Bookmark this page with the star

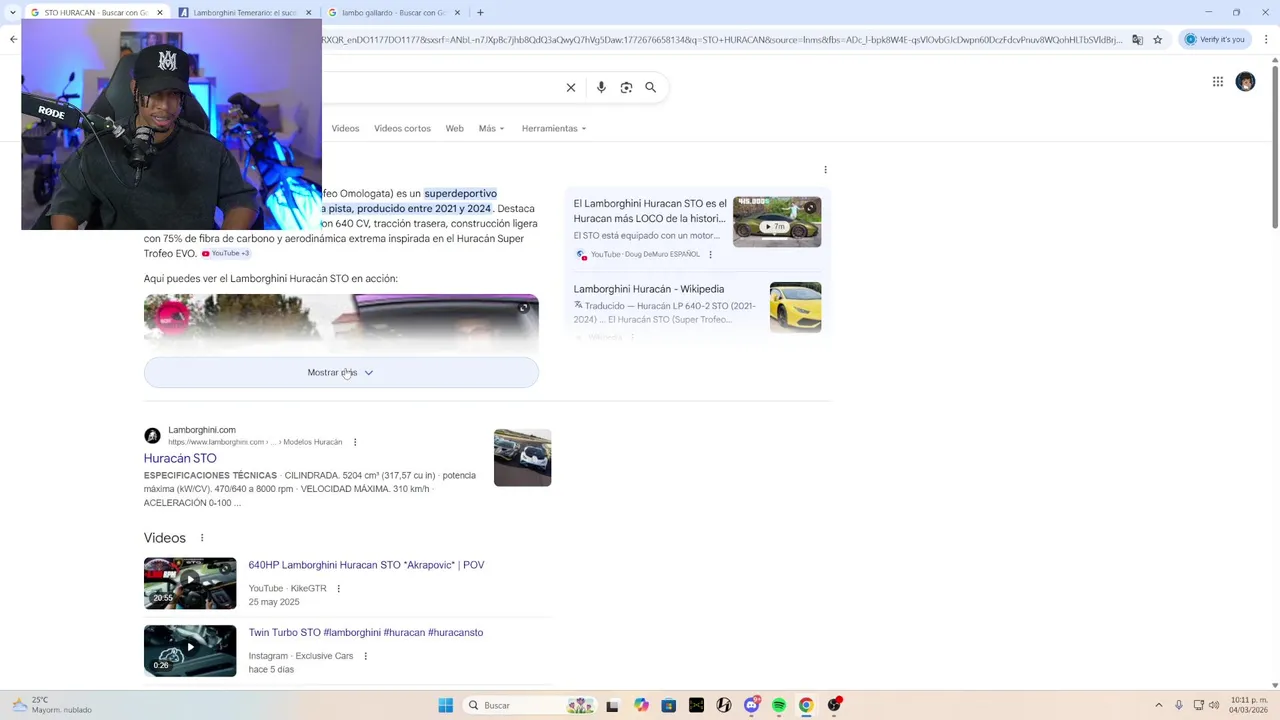pyautogui.click(x=1158, y=40)
